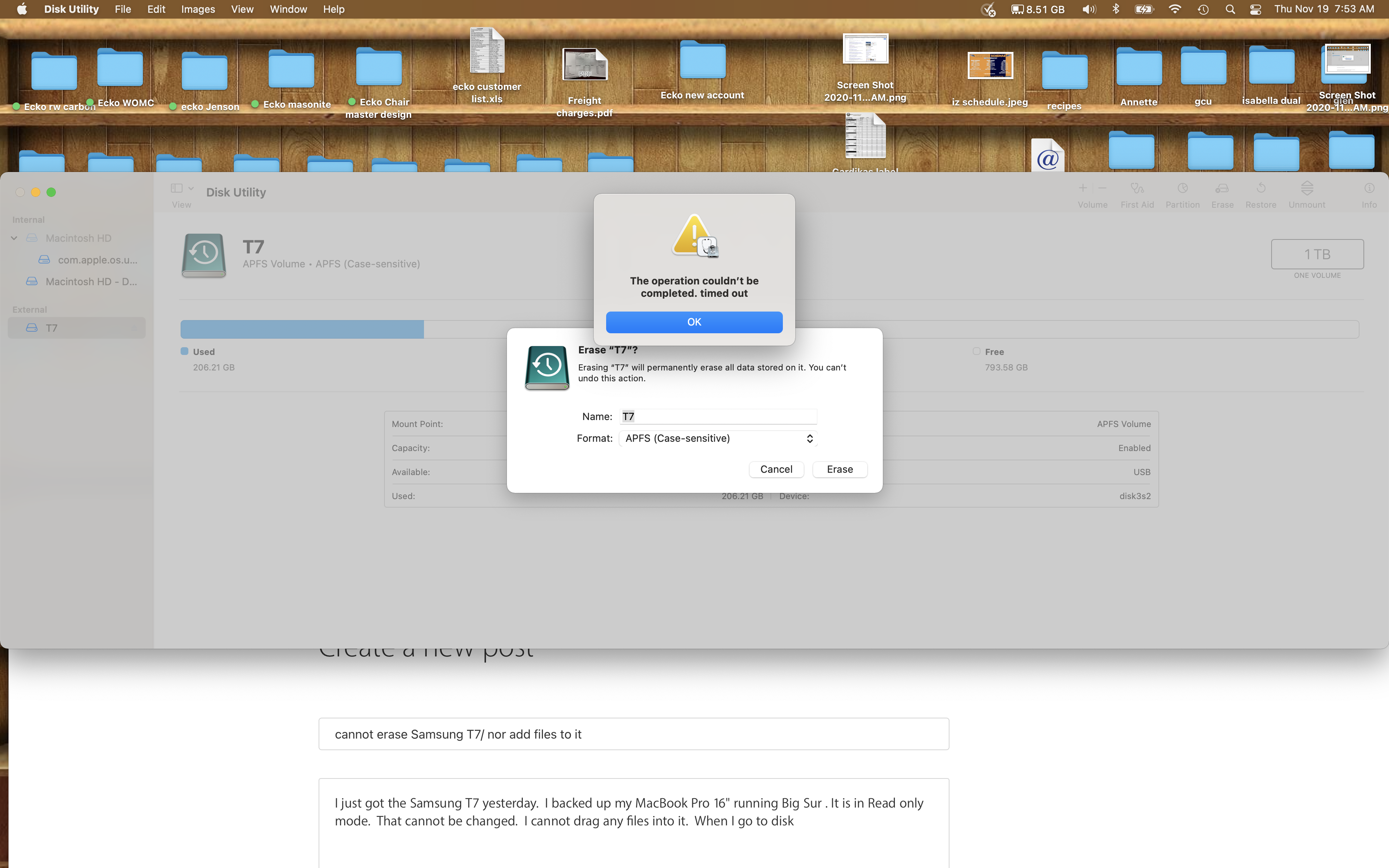The height and width of the screenshot is (868, 1389).
Task: Click the blue Used storage bar
Action: (x=302, y=329)
